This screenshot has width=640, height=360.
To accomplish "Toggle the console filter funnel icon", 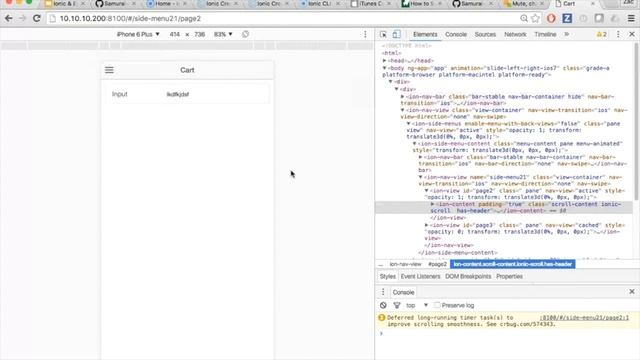I will [x=397, y=305].
